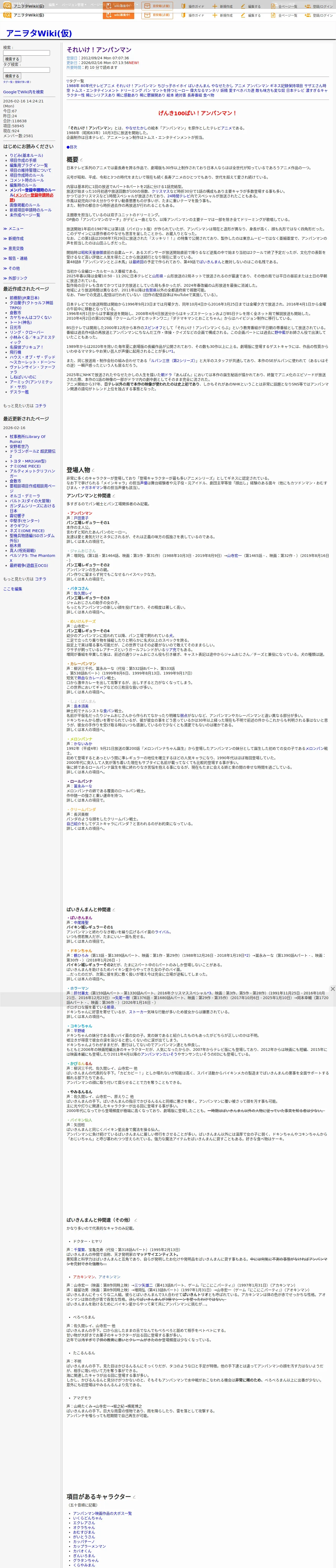This screenshot has height=1568, width=336.
Task: Expand the ≫ メニュー section
Action: coord(13,229)
